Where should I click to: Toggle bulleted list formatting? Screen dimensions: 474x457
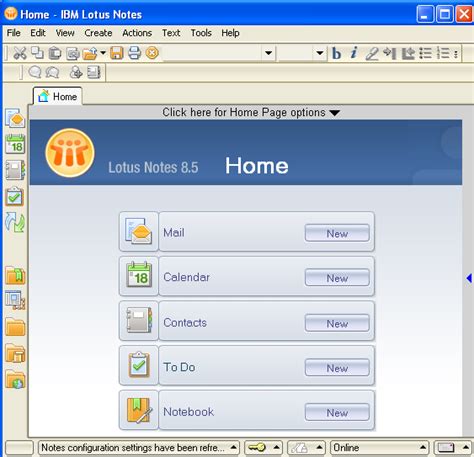pos(425,53)
